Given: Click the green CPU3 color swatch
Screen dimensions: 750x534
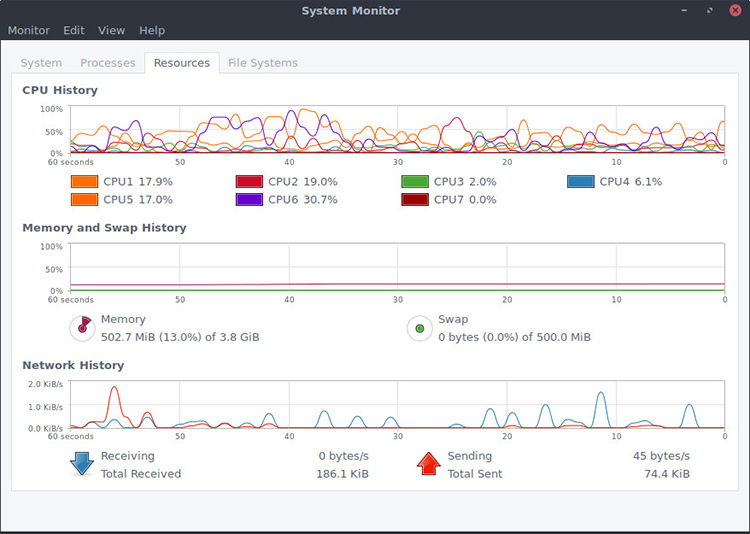Looking at the screenshot, I should pyautogui.click(x=415, y=182).
